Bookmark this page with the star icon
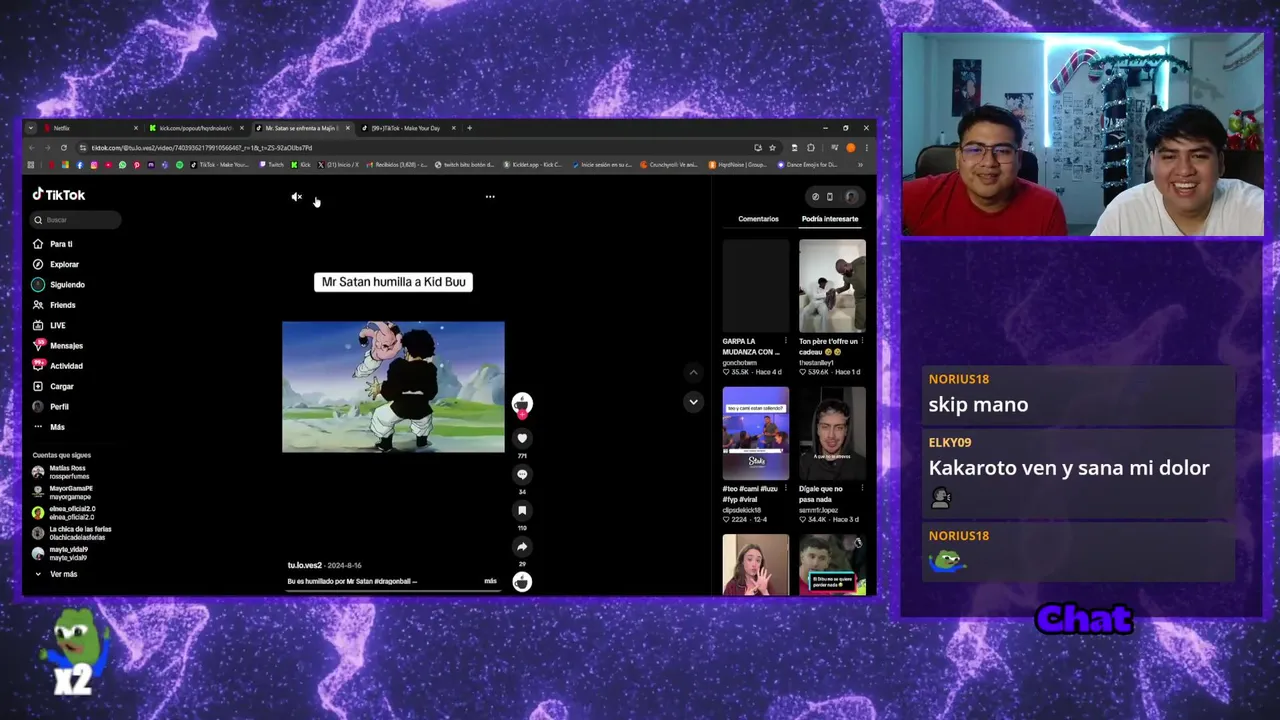 772,148
